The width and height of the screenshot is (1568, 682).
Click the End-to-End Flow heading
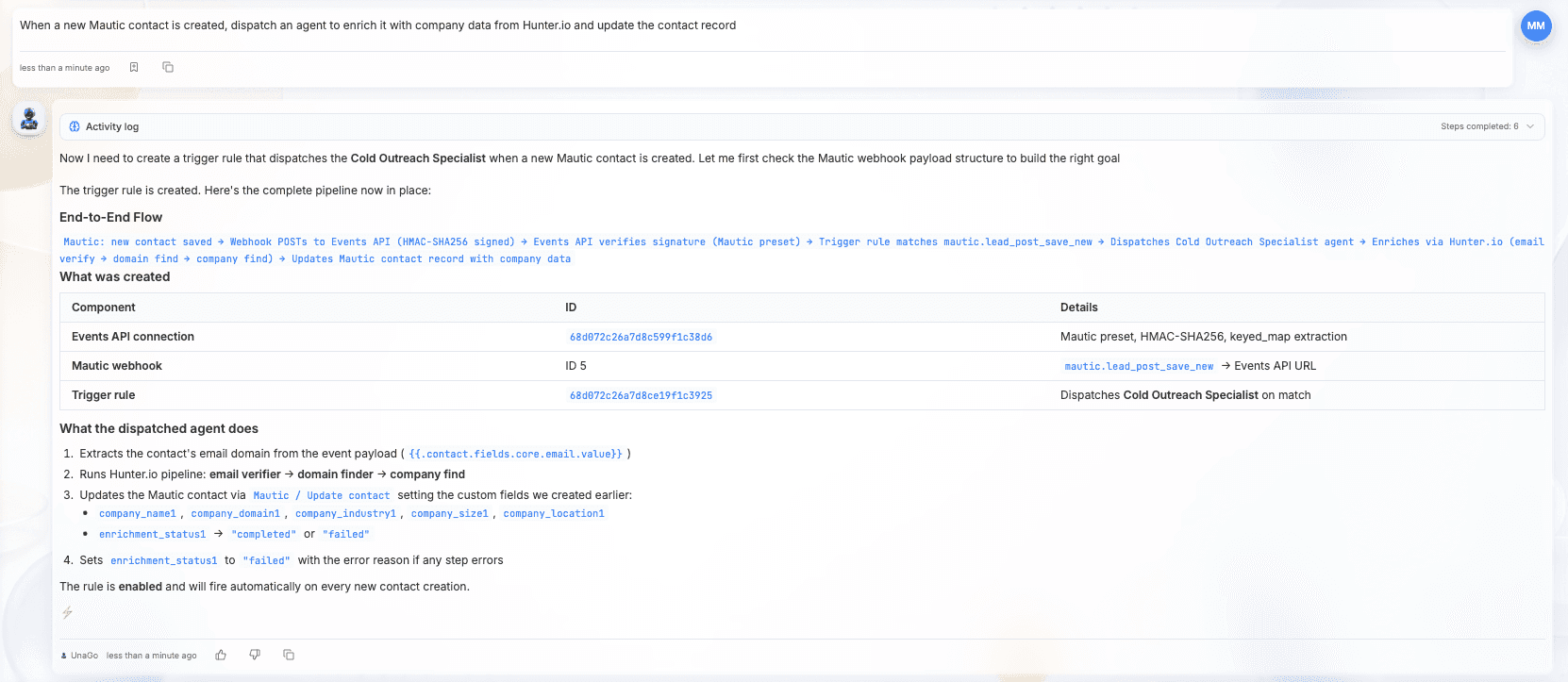pyautogui.click(x=110, y=217)
